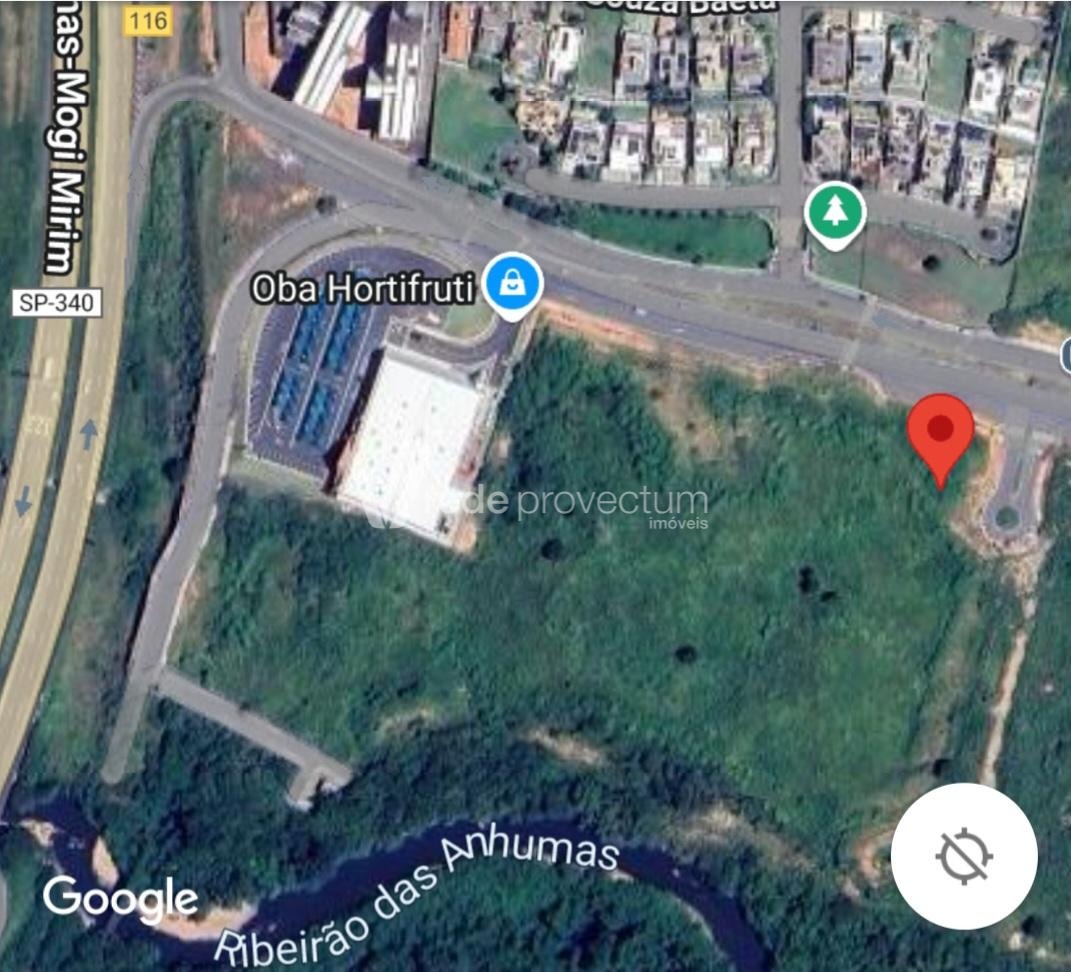The image size is (1071, 972).
Task: Select the white-roofed Oba Hortifruti building
Action: coord(410,444)
